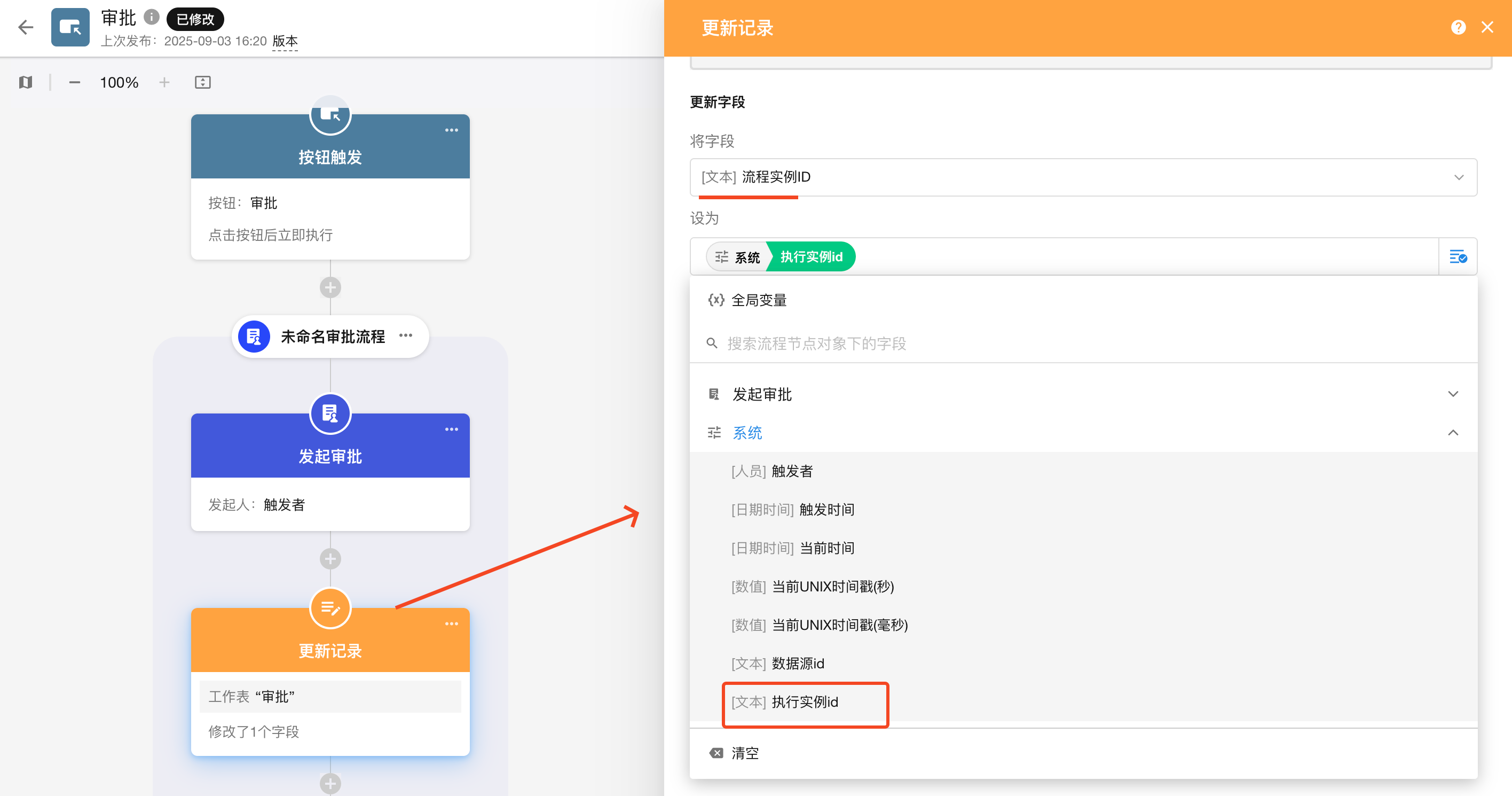1512x796 pixels.
Task: Add node below 按钮触发 with plus
Action: click(330, 288)
